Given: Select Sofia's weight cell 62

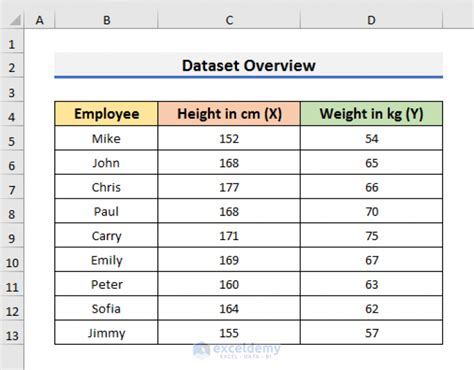Looking at the screenshot, I should pos(371,309).
